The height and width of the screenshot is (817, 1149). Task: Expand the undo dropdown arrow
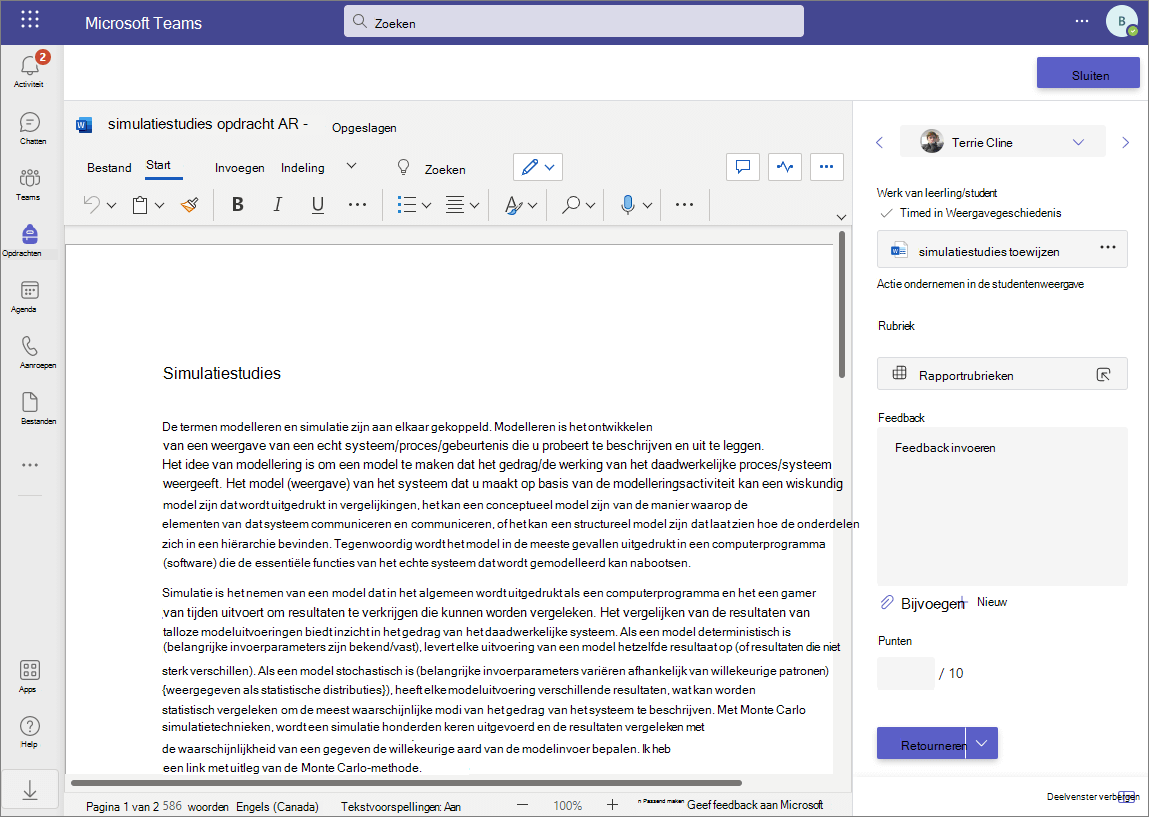tap(111, 206)
